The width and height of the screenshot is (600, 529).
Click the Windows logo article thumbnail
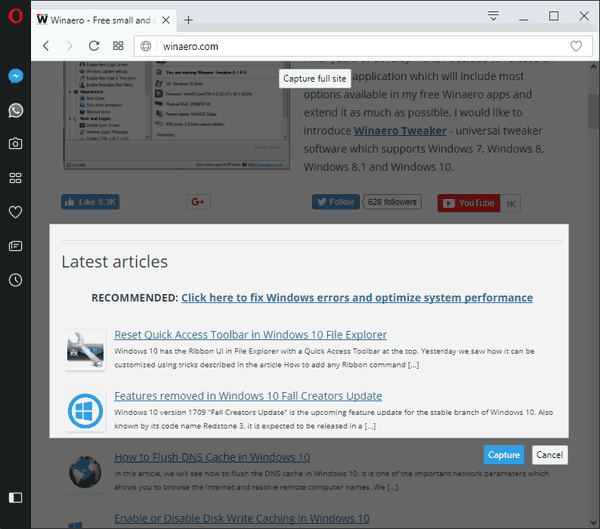[85, 411]
